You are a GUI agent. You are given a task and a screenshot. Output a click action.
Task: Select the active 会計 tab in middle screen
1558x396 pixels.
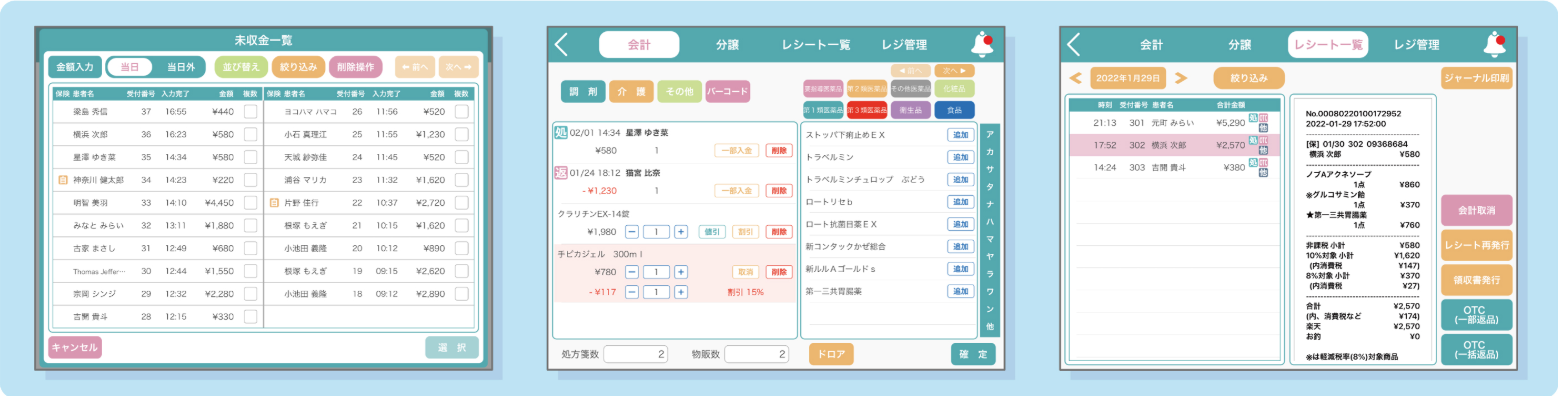(639, 45)
